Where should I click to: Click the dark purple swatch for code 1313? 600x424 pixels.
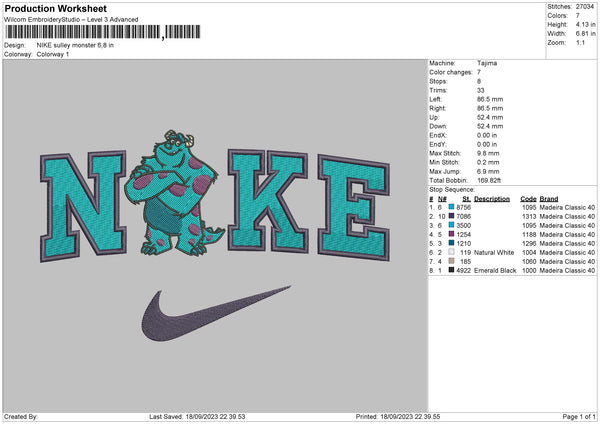point(452,216)
